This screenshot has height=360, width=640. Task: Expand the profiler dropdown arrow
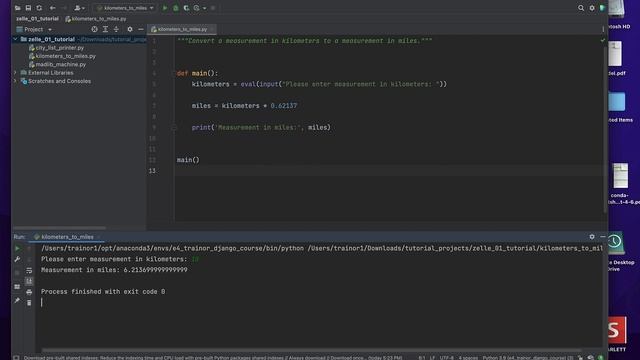[x=204, y=8]
